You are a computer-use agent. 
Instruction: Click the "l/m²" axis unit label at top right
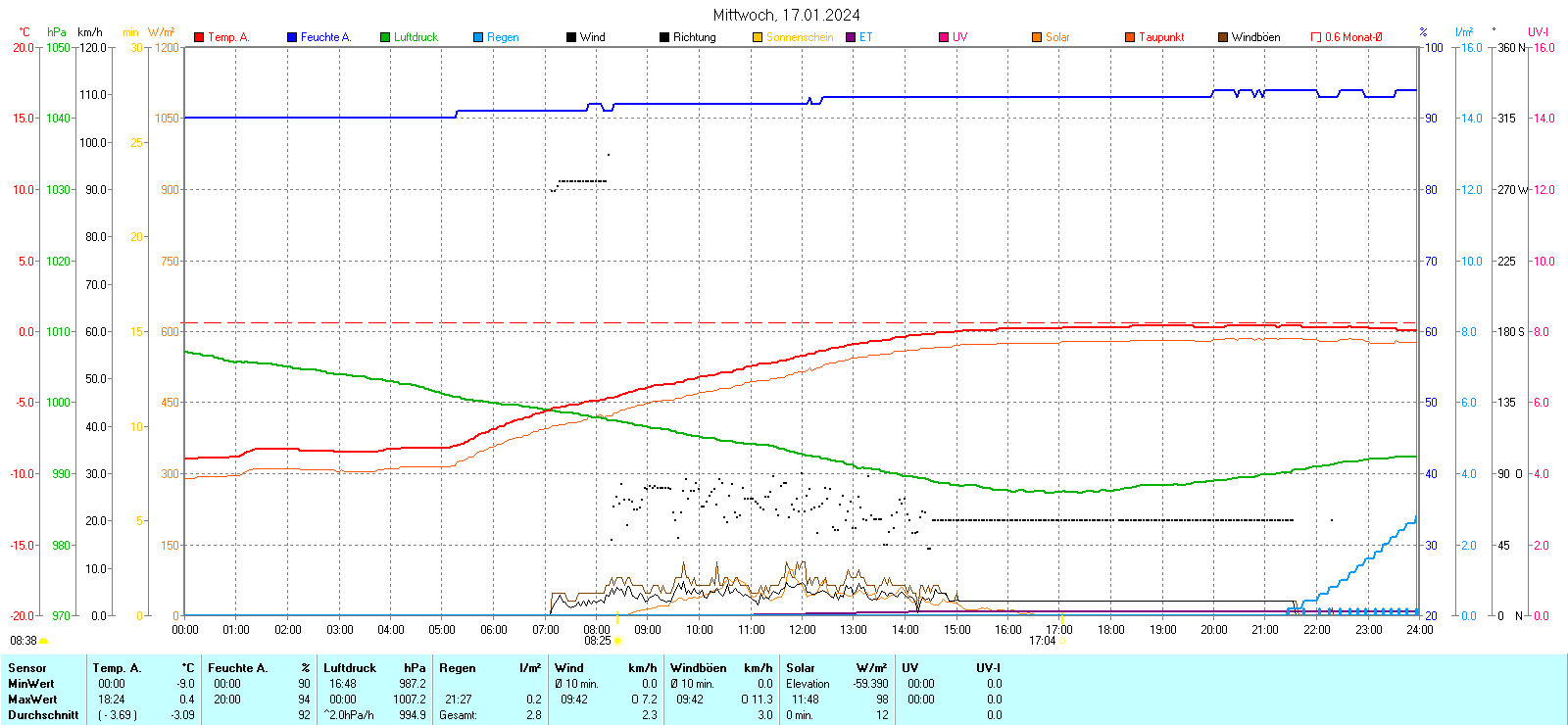(x=1464, y=32)
